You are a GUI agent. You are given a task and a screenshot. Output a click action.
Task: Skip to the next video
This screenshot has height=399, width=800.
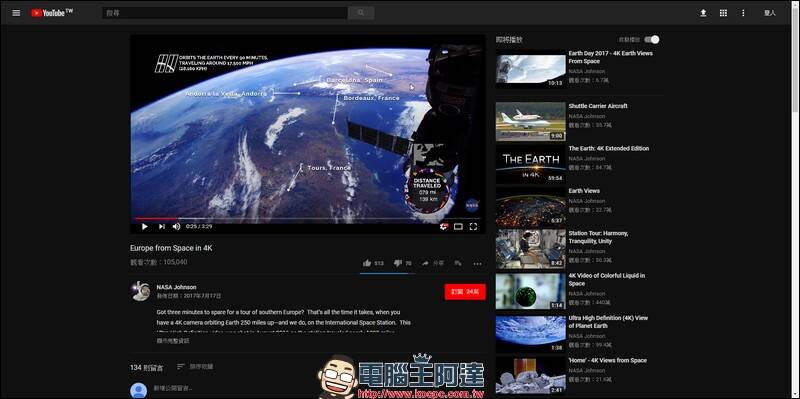coord(161,227)
